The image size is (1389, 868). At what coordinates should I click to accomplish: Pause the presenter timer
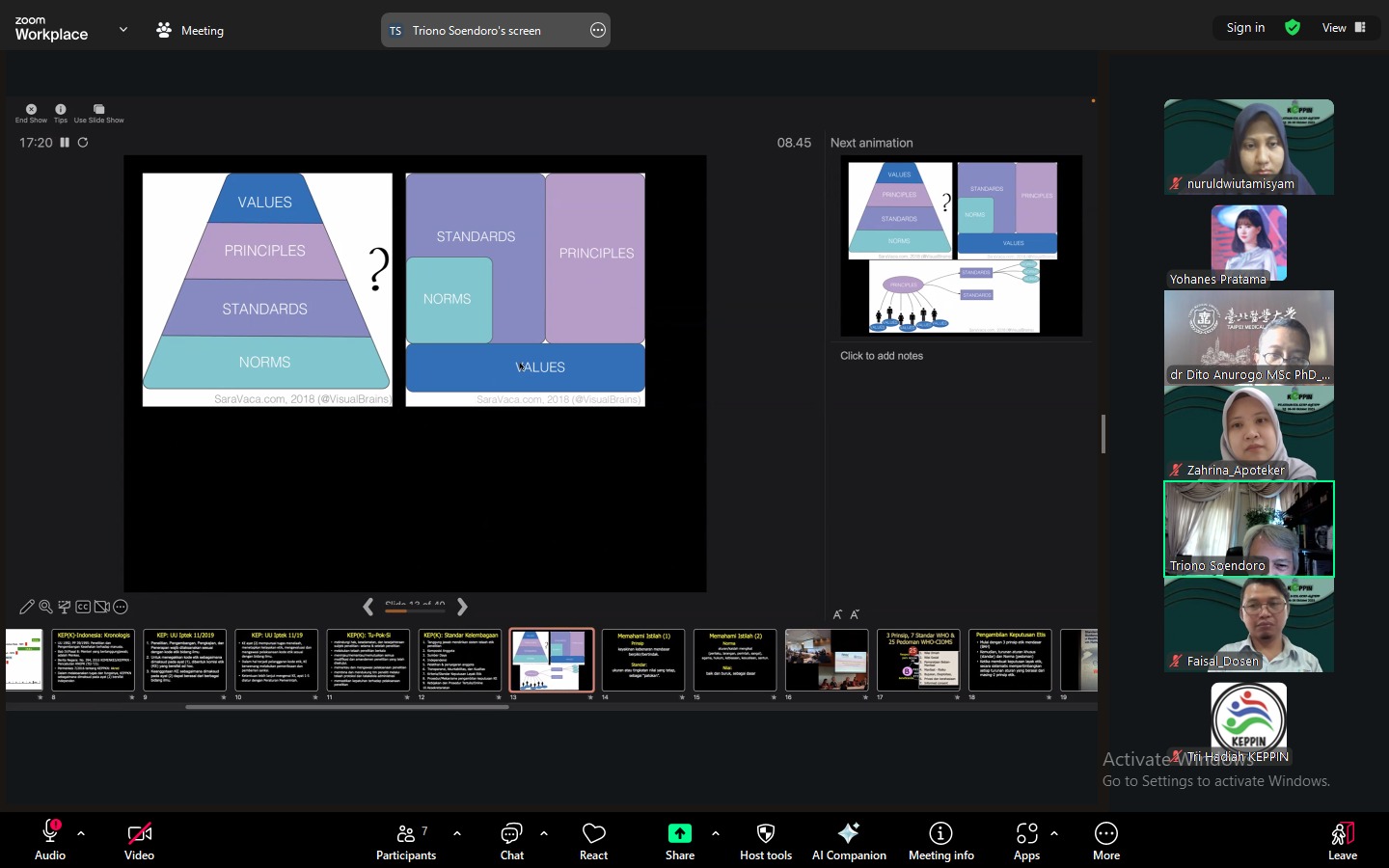[x=65, y=143]
